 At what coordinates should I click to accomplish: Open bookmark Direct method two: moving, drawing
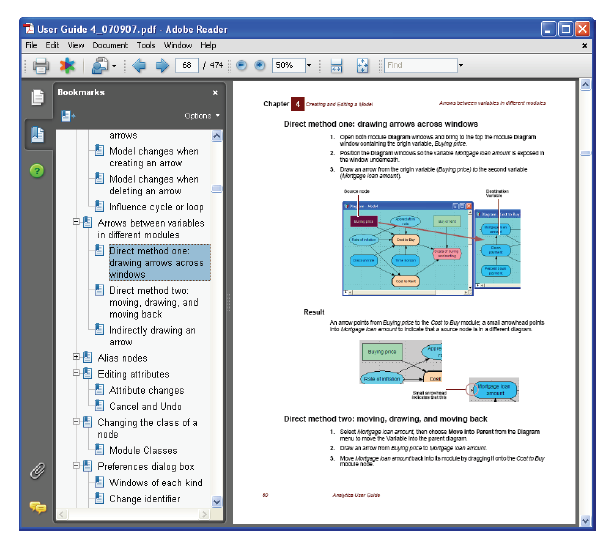[154, 302]
